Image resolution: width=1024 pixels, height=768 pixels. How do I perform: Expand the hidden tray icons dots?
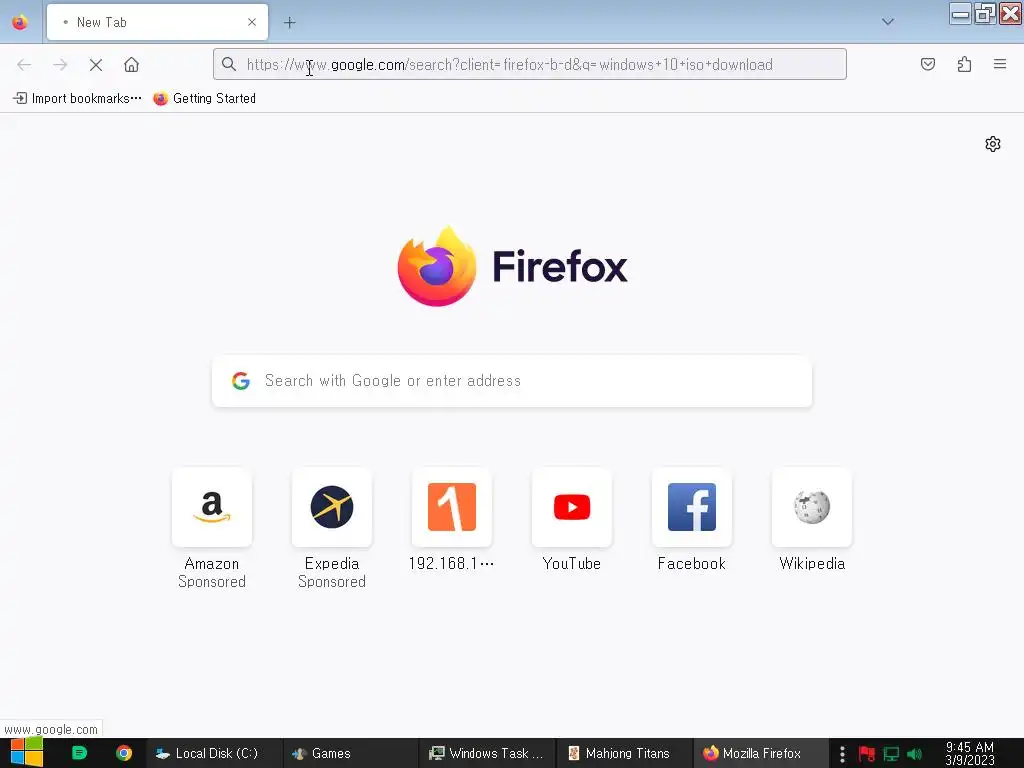tap(842, 754)
